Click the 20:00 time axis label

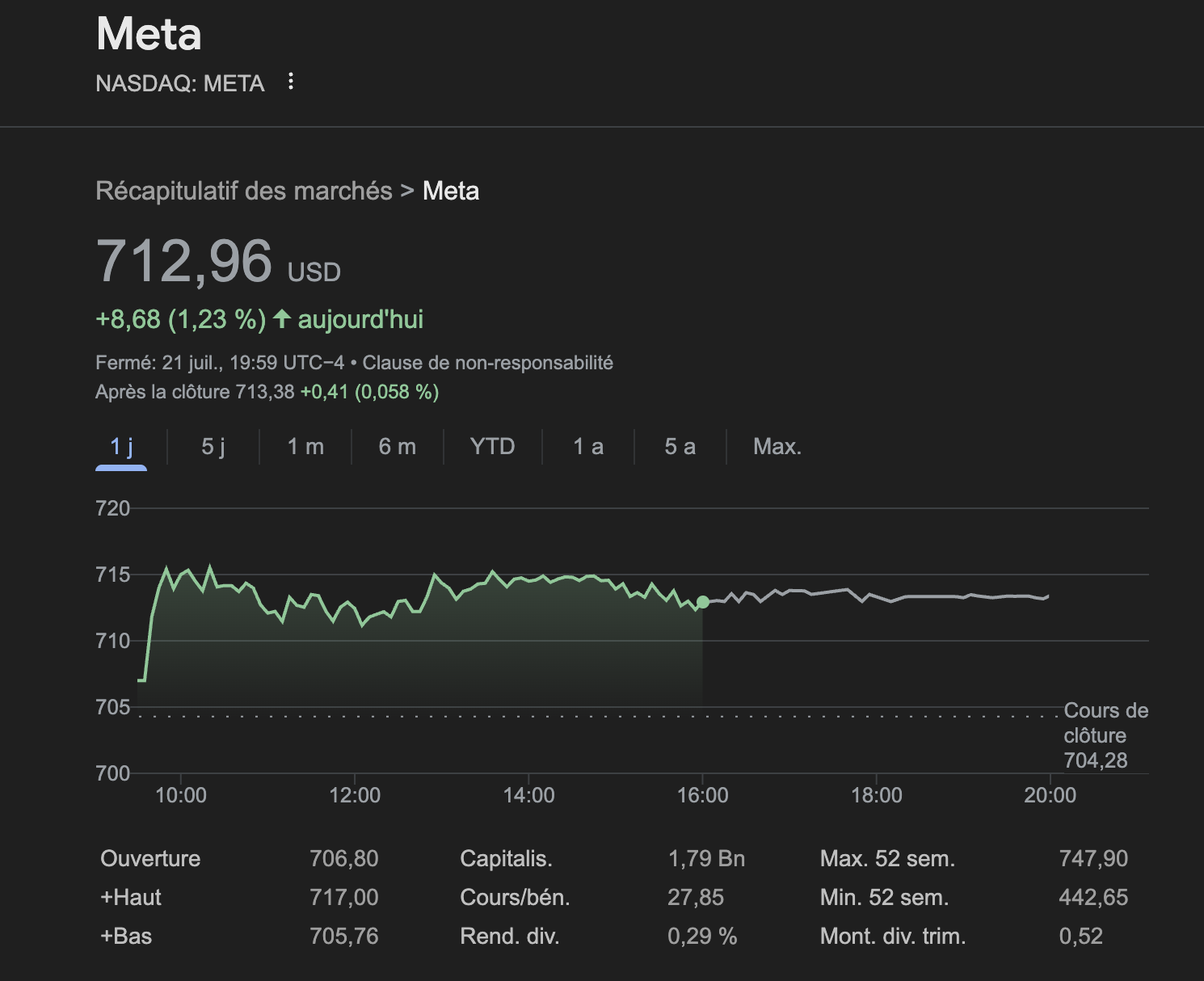click(x=1050, y=795)
